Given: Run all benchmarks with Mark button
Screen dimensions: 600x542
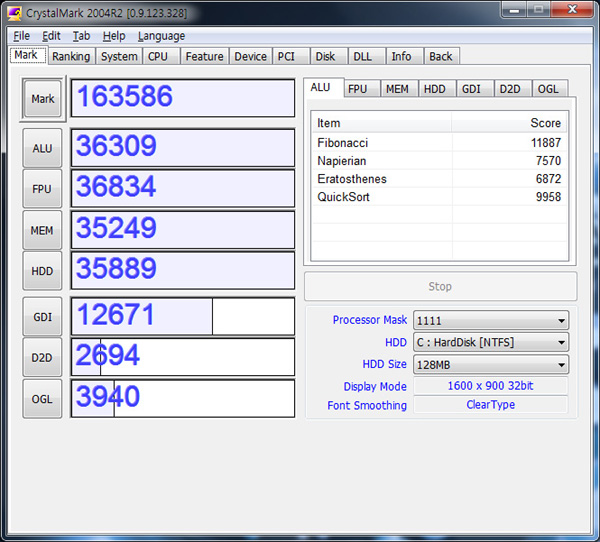Looking at the screenshot, I should [42, 99].
